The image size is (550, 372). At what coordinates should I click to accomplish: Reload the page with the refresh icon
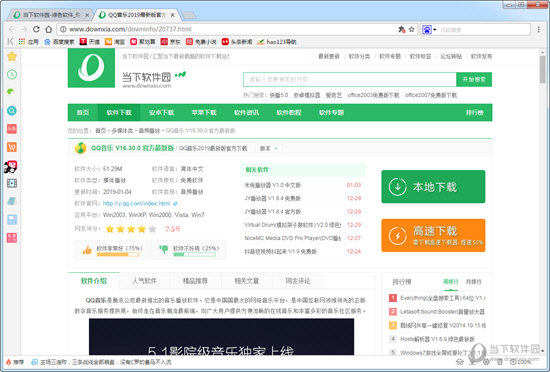[36, 29]
